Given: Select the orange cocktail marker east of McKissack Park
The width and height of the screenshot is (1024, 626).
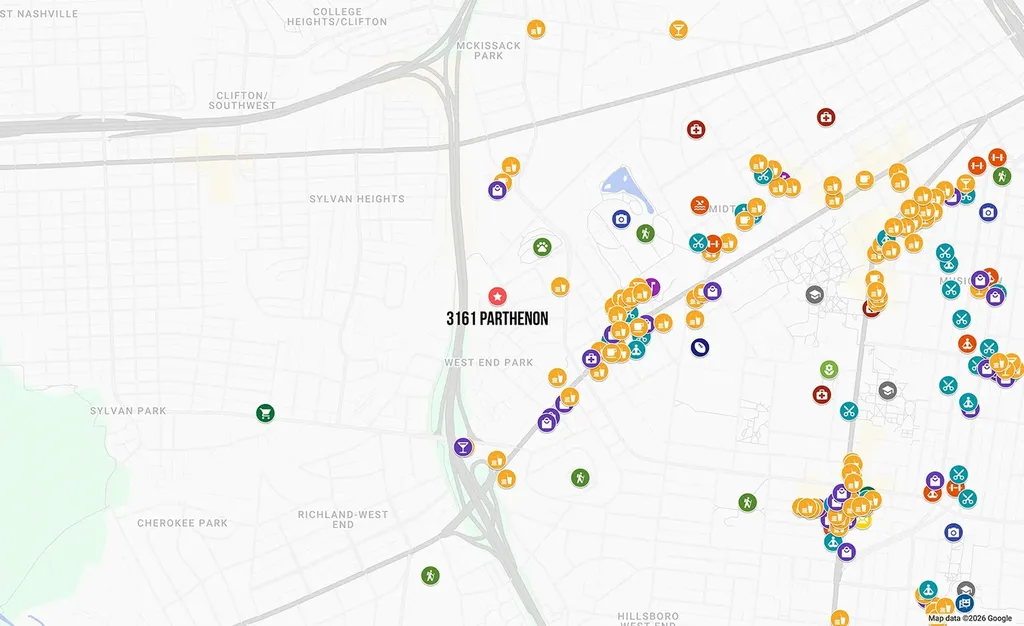Looking at the screenshot, I should coord(679,29).
